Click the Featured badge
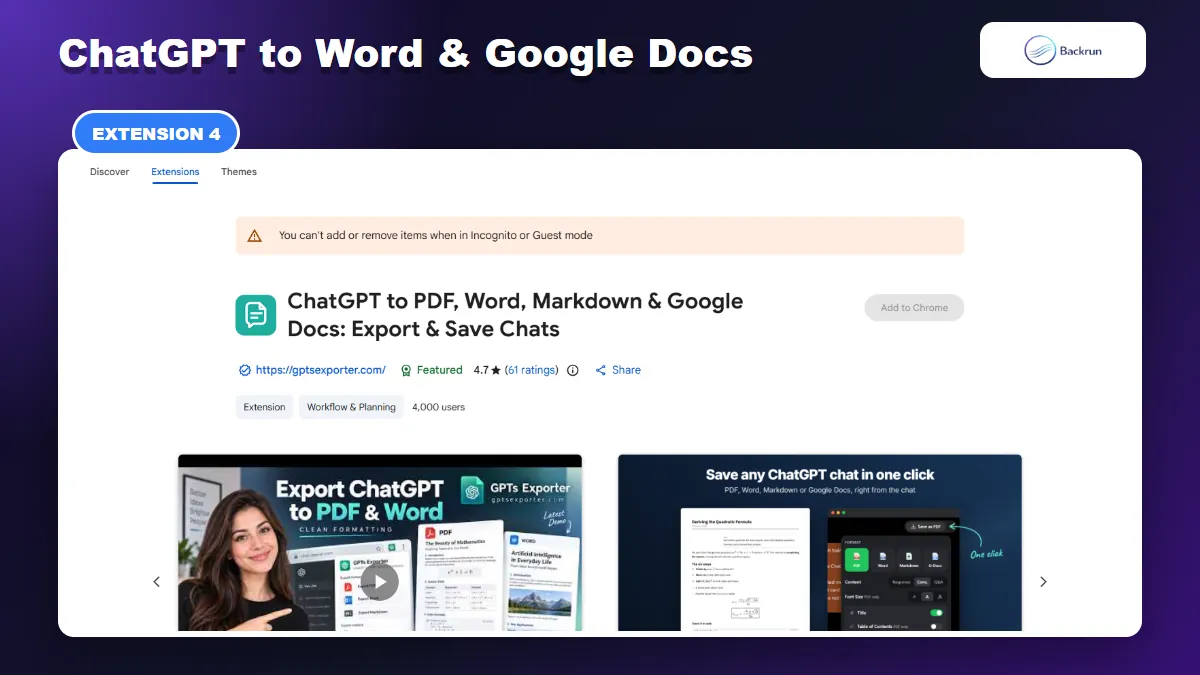The width and height of the screenshot is (1200, 675). pos(431,370)
